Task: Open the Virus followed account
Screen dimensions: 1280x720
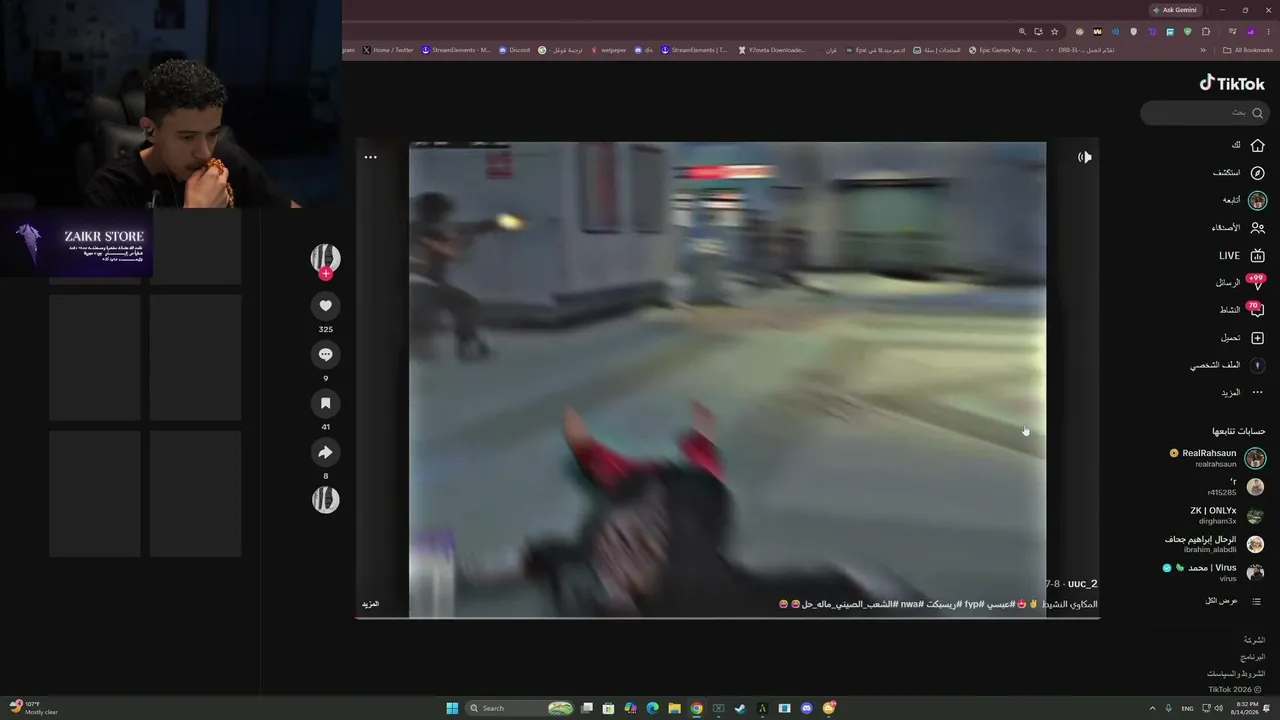Action: pyautogui.click(x=1214, y=572)
